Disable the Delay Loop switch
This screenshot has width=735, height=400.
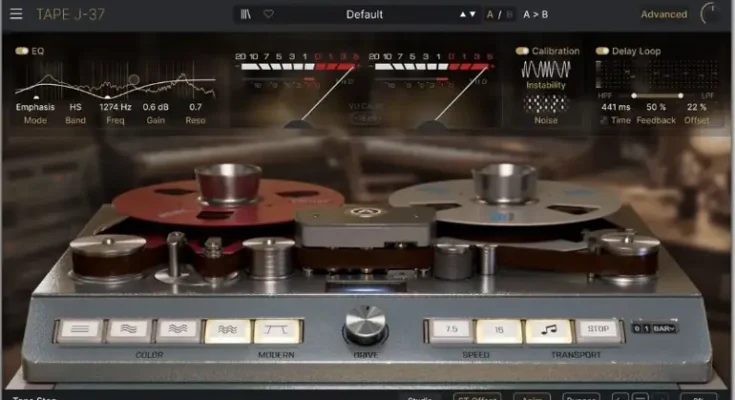(602, 50)
